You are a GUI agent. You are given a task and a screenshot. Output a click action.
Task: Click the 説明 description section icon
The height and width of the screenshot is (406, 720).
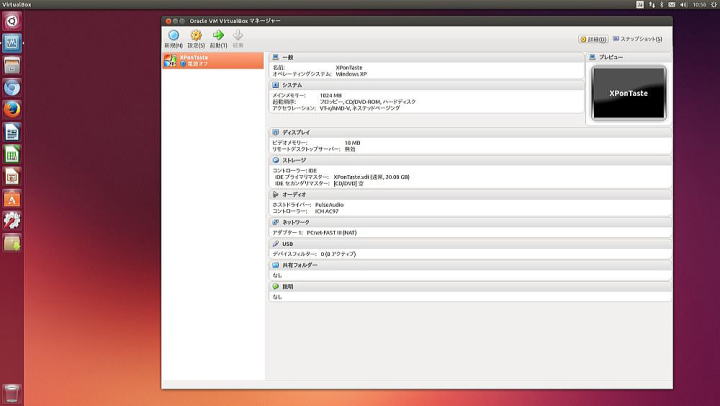click(276, 287)
